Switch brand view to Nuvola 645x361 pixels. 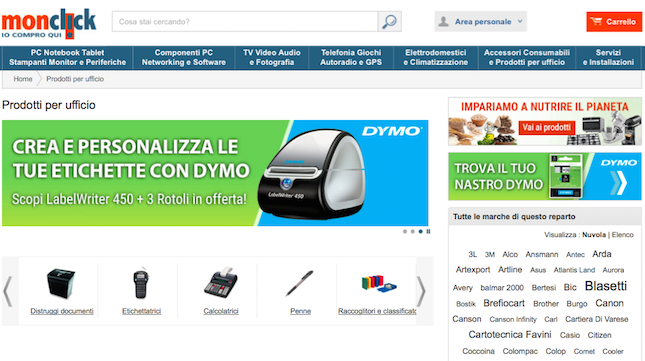[x=594, y=235]
